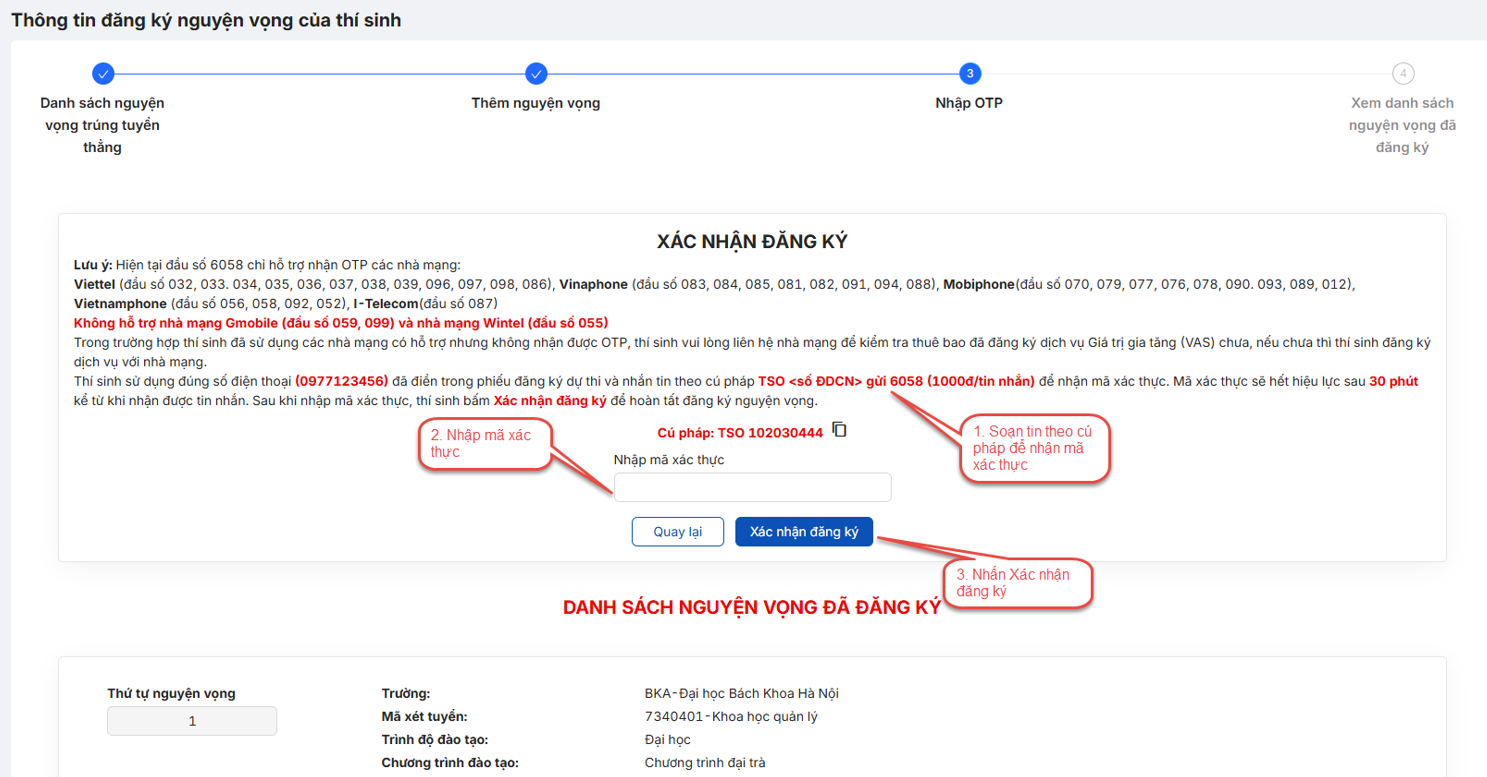
Task: Click the Đại học training level value
Action: tap(668, 739)
